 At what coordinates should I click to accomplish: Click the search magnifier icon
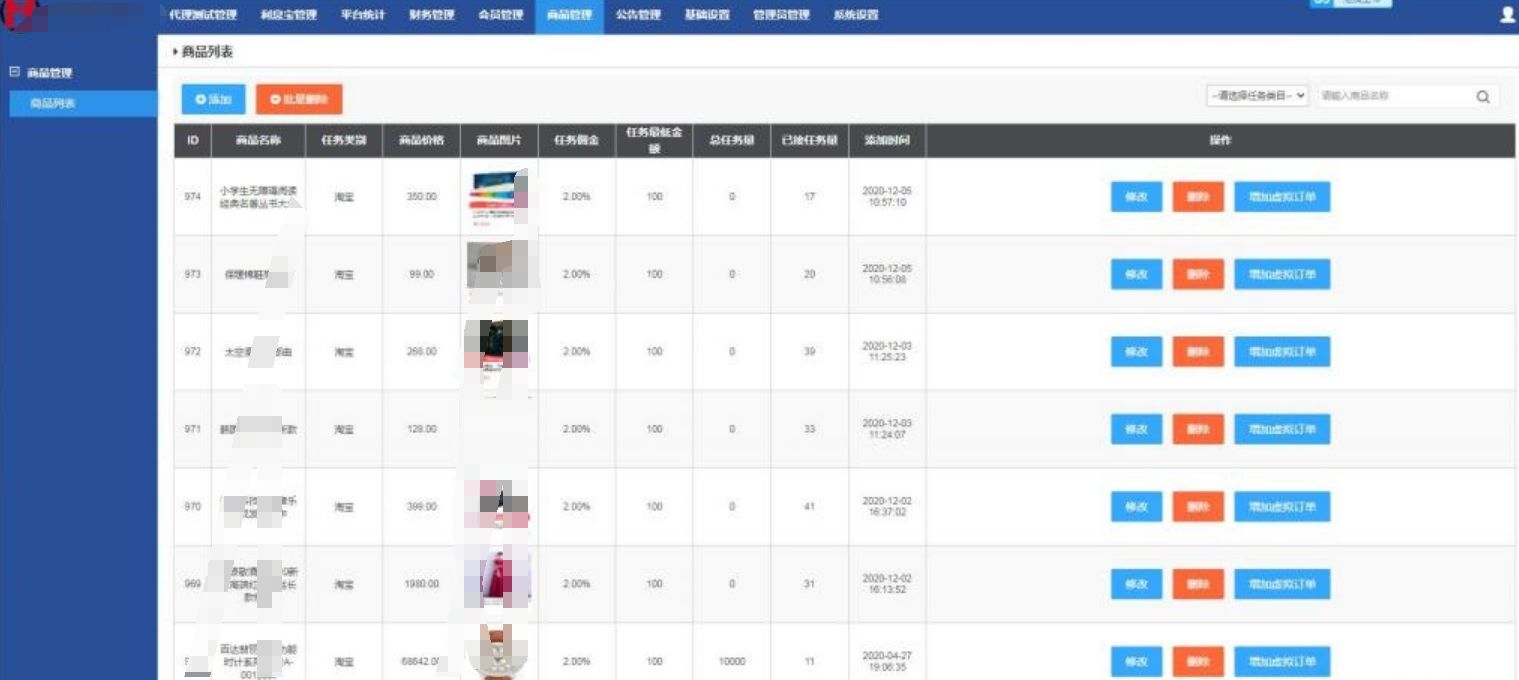(1482, 96)
